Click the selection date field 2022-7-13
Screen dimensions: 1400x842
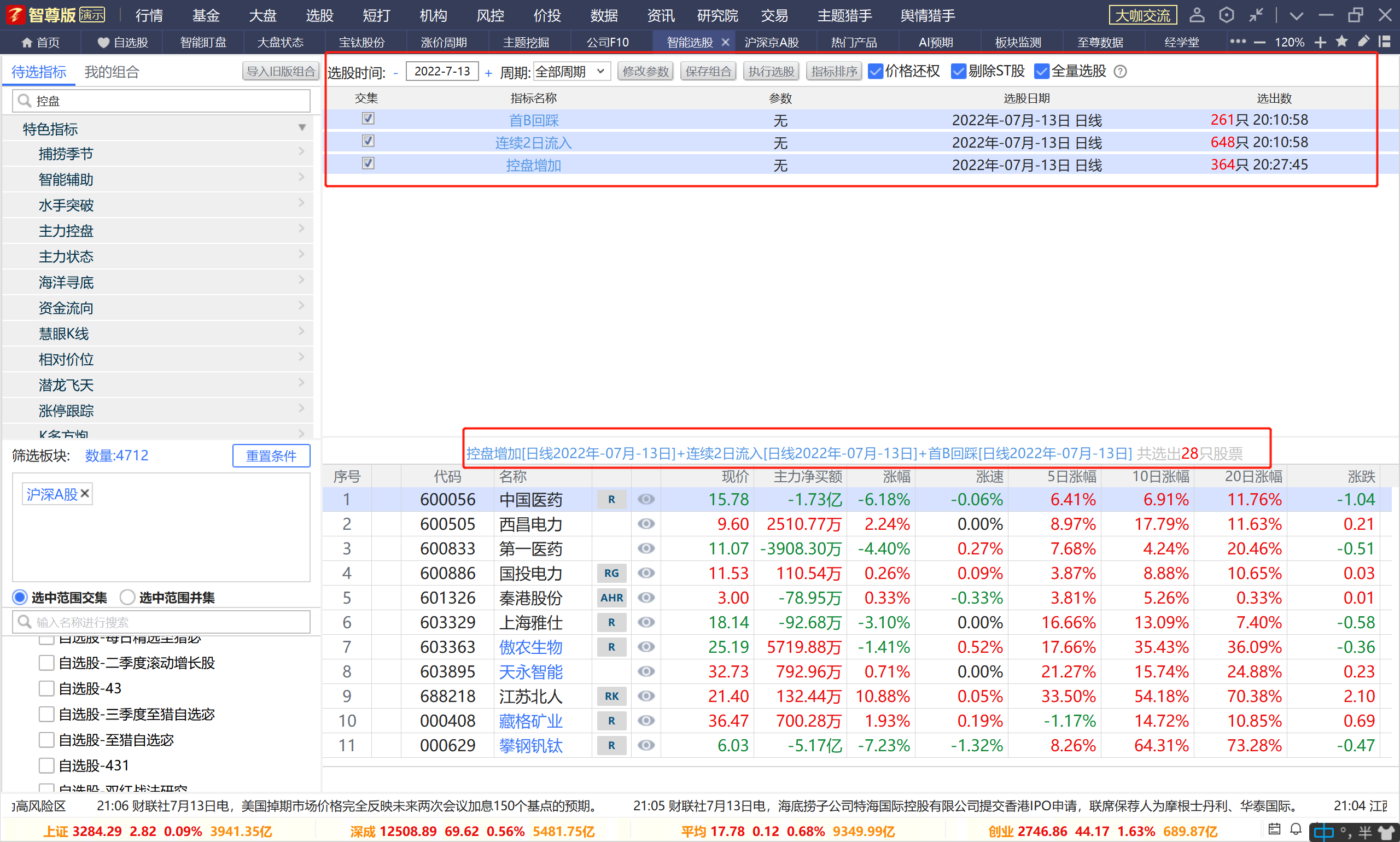coord(442,72)
